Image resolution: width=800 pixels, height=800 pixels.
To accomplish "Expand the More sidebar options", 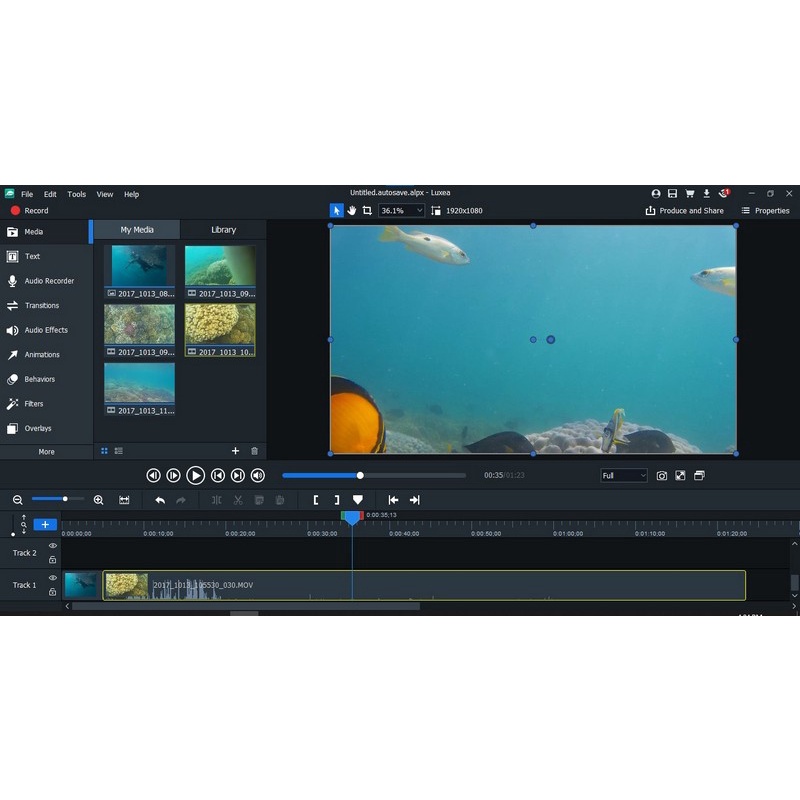I will [x=46, y=452].
